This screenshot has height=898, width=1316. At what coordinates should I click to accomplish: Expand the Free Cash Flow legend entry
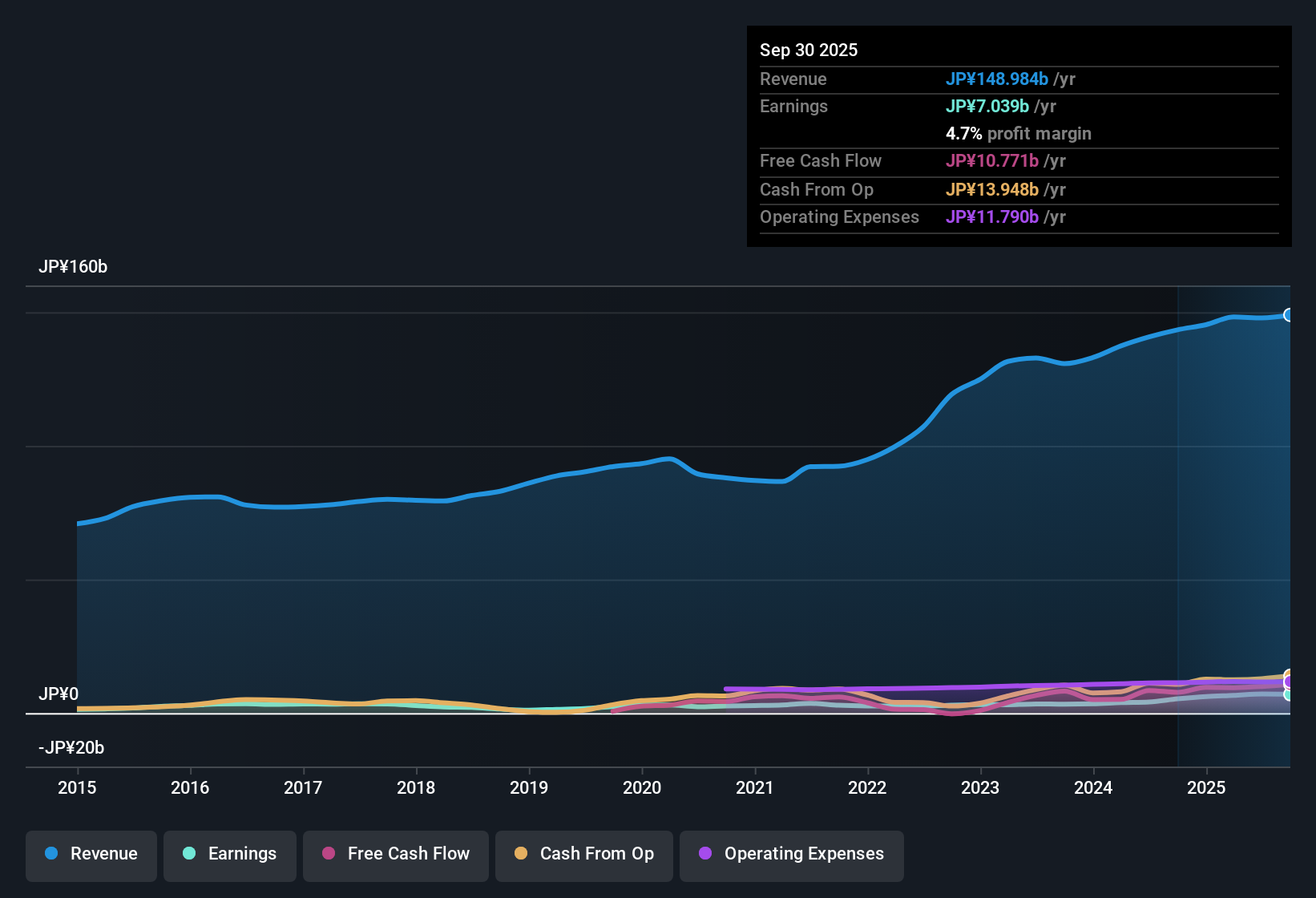(395, 854)
